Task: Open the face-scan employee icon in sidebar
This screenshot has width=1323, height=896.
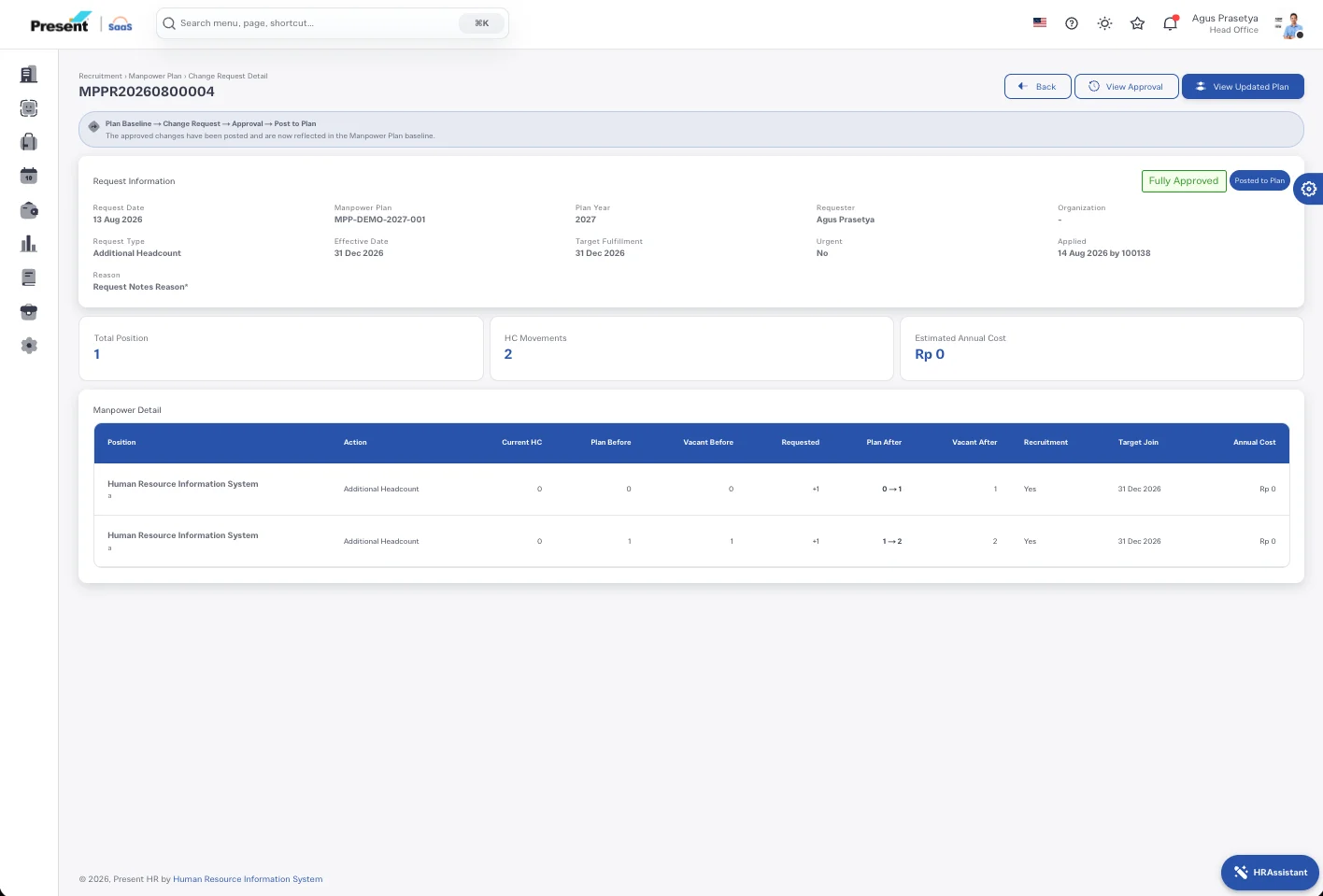Action: pos(29,108)
